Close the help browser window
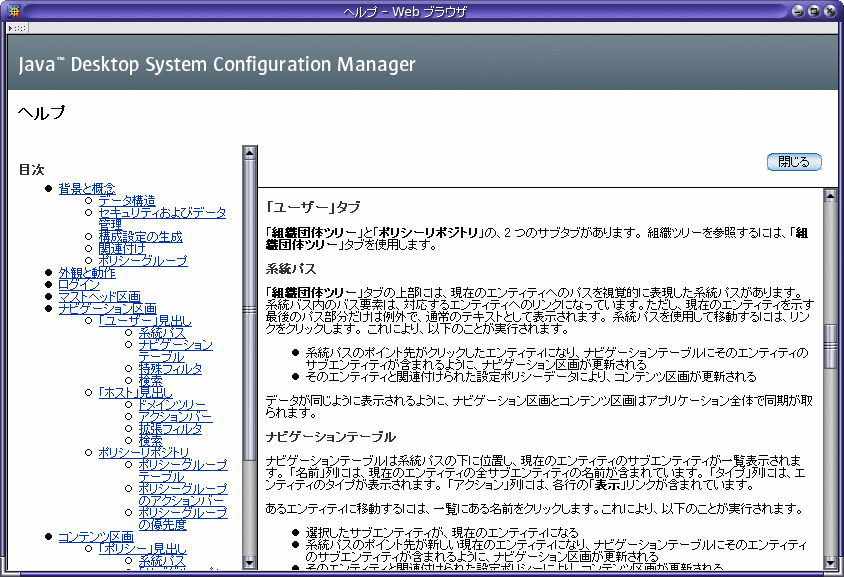Viewport: 844px width, 577px height. [x=830, y=10]
